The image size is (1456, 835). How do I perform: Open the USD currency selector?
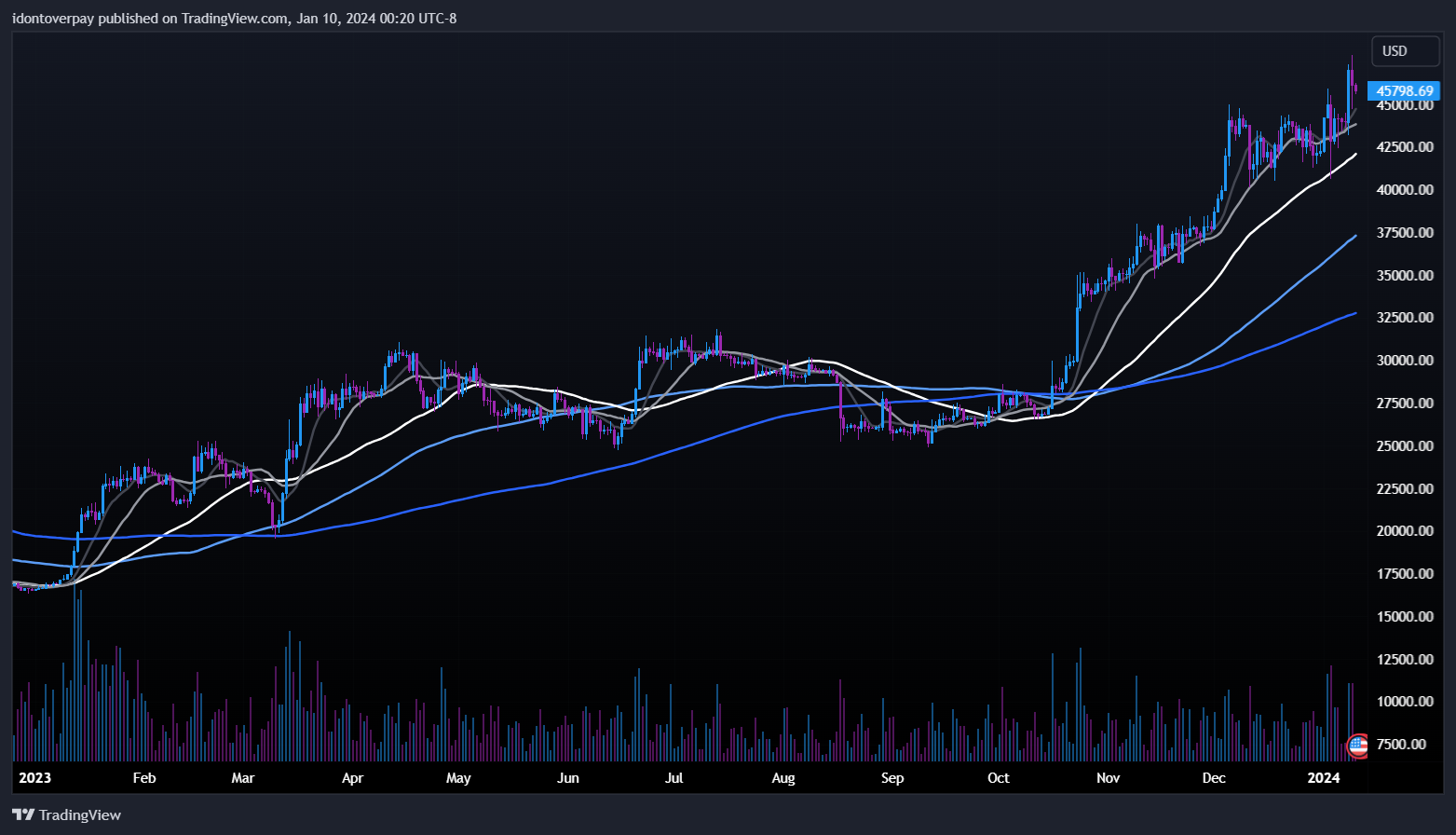pyautogui.click(x=1405, y=51)
